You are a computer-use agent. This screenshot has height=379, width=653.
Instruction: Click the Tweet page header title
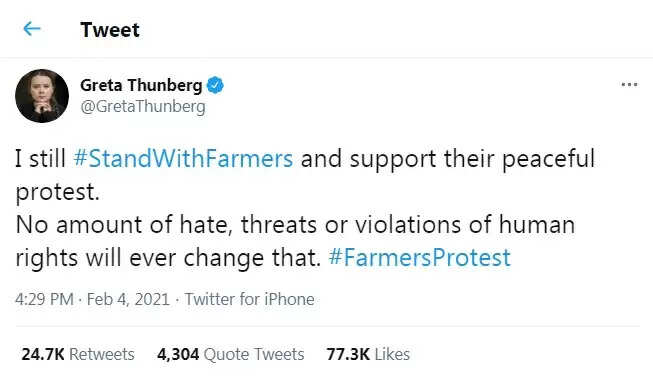tap(110, 30)
